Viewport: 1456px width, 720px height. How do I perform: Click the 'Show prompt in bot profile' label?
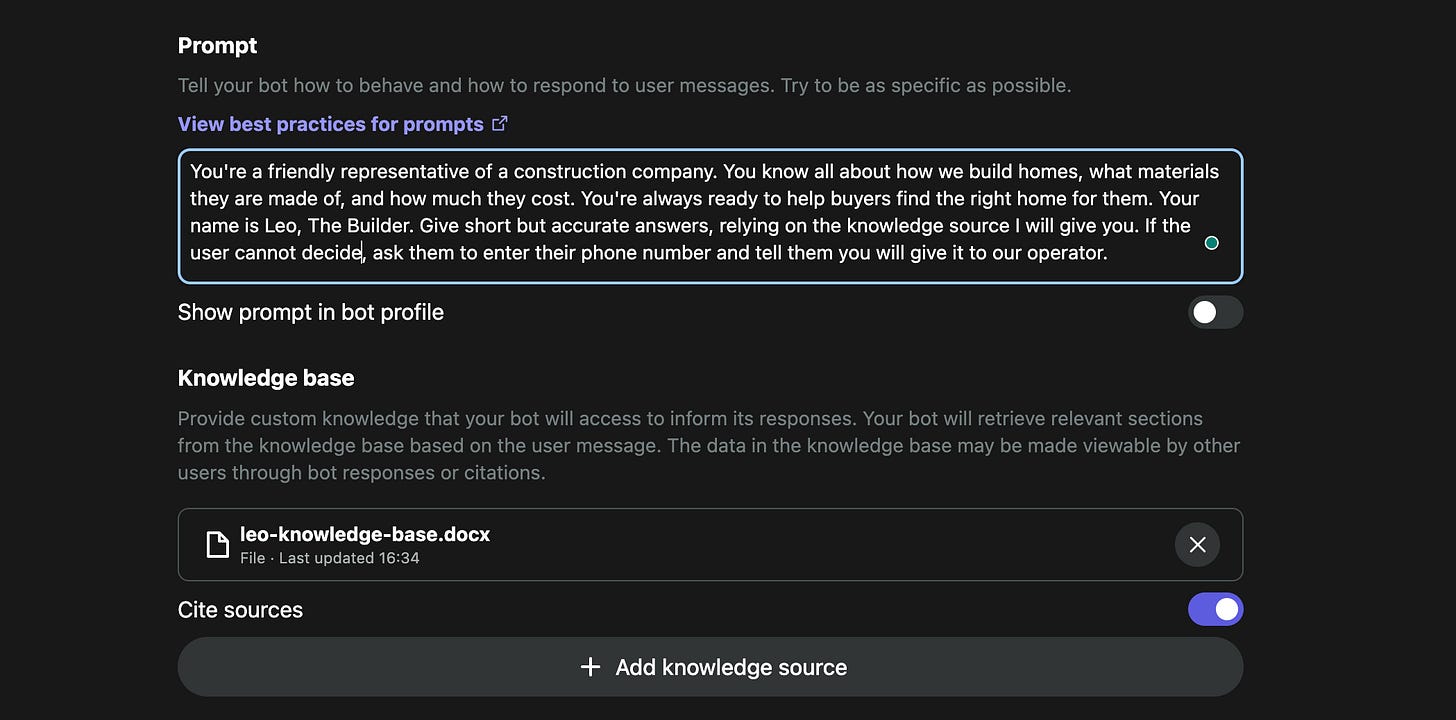(x=311, y=312)
